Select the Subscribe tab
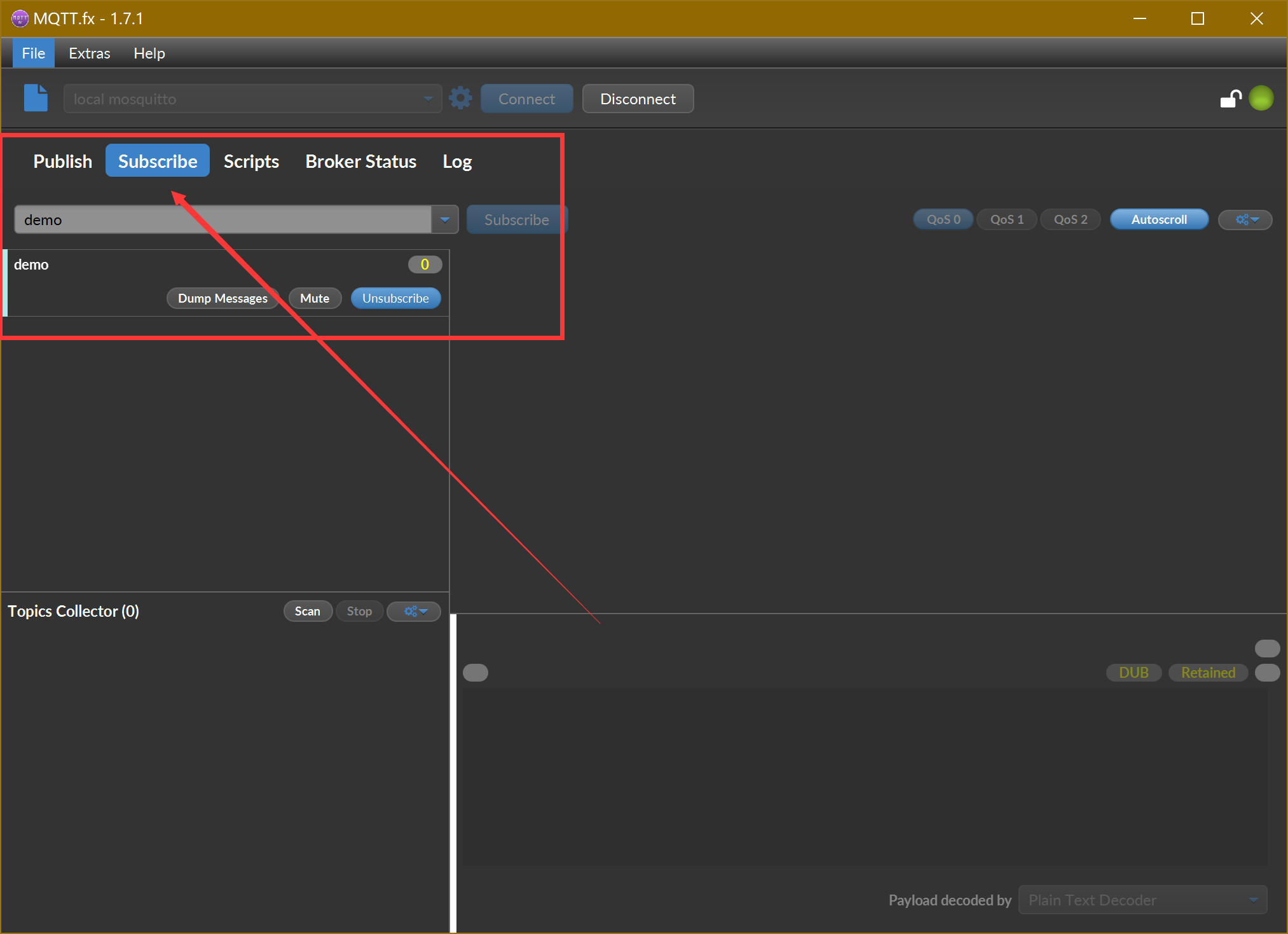 point(158,161)
